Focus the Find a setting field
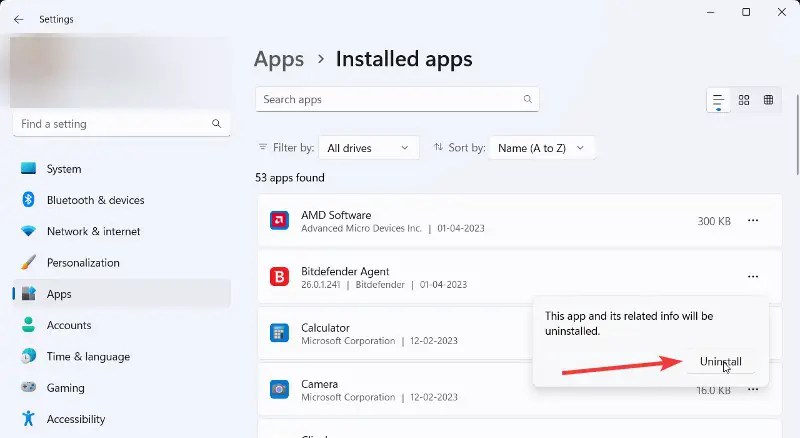Screen dimensions: 800x438 (x=121, y=124)
